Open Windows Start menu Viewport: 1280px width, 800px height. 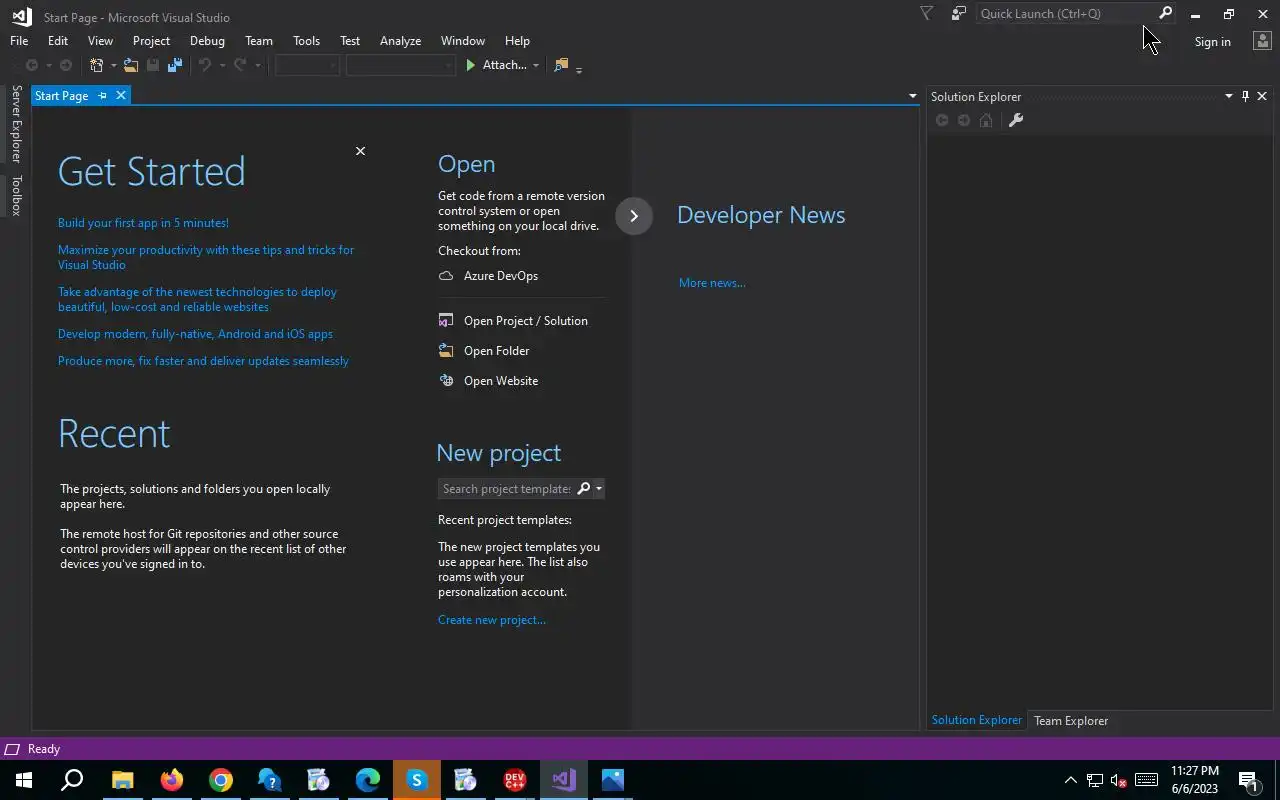24,780
